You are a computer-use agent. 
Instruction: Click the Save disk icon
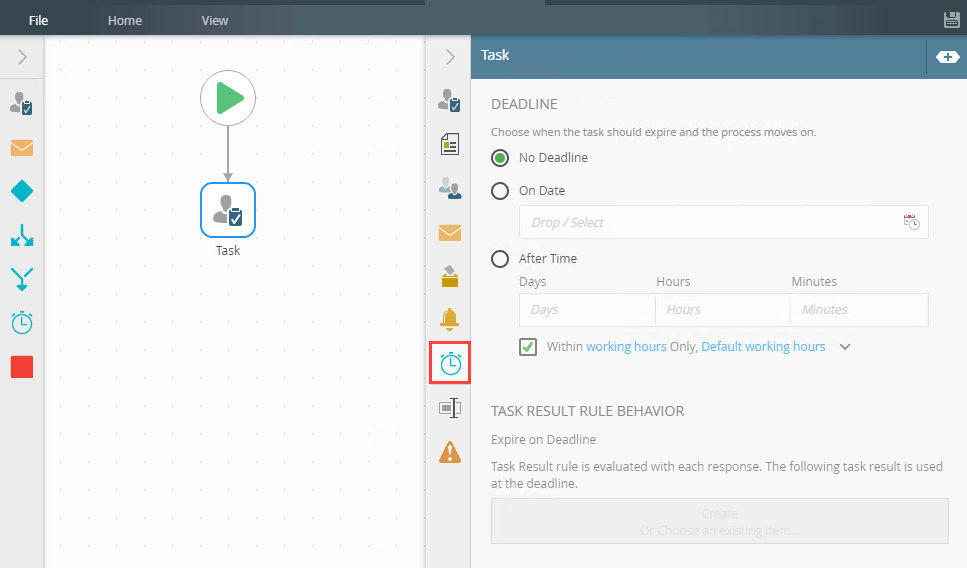(952, 20)
